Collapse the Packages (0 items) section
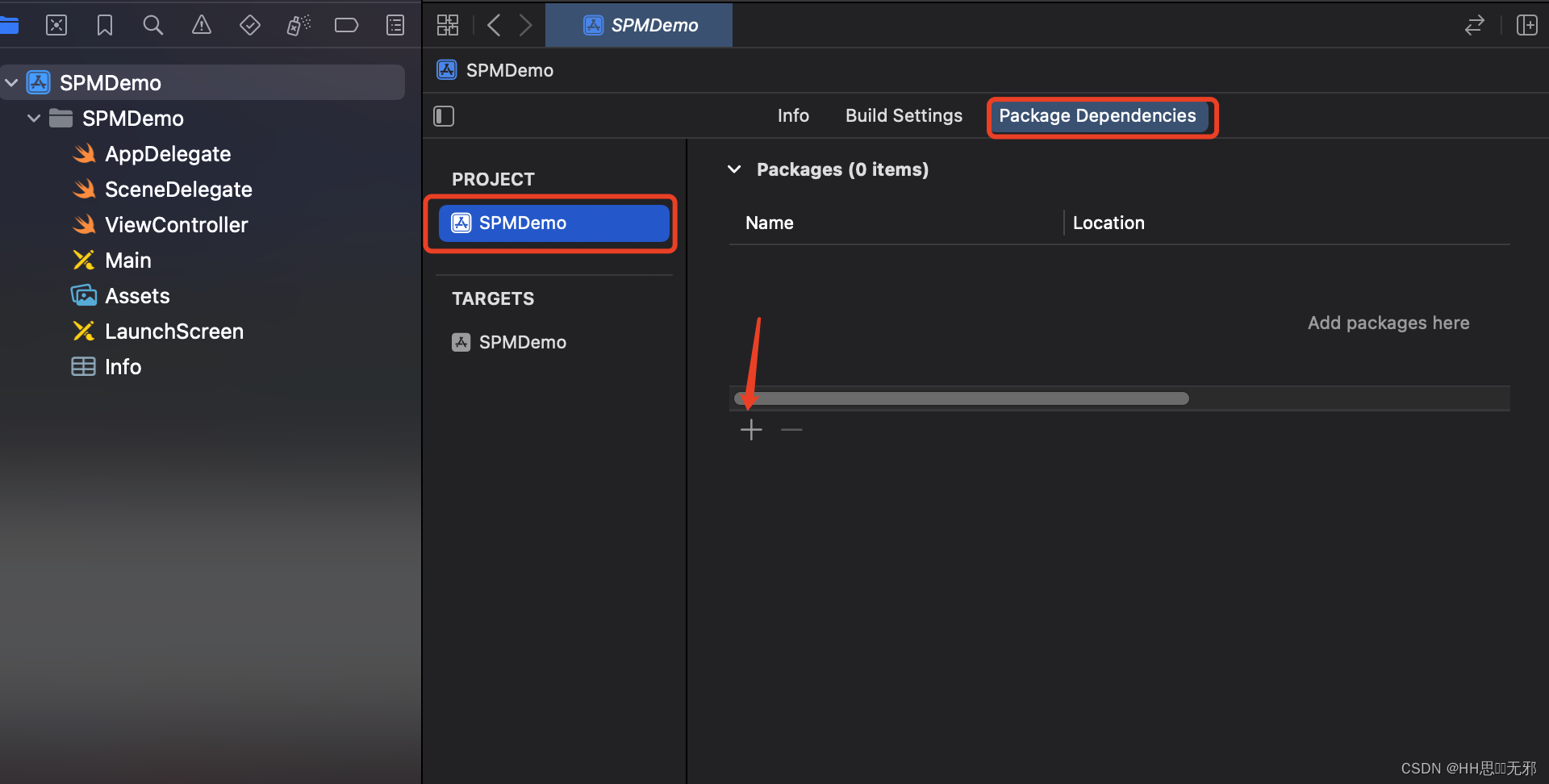1549x784 pixels. tap(734, 169)
